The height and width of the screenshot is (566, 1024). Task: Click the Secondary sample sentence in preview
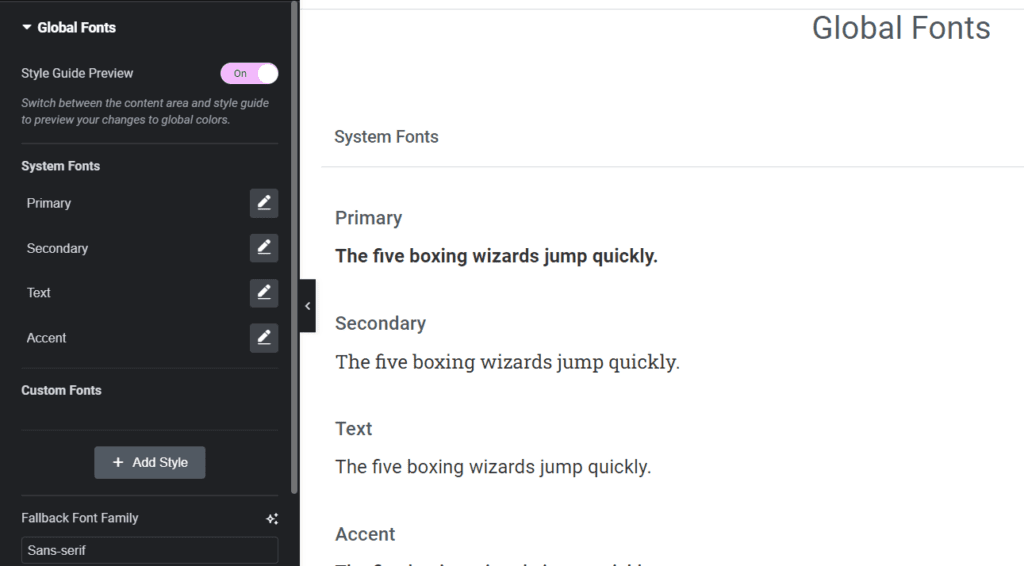point(507,362)
